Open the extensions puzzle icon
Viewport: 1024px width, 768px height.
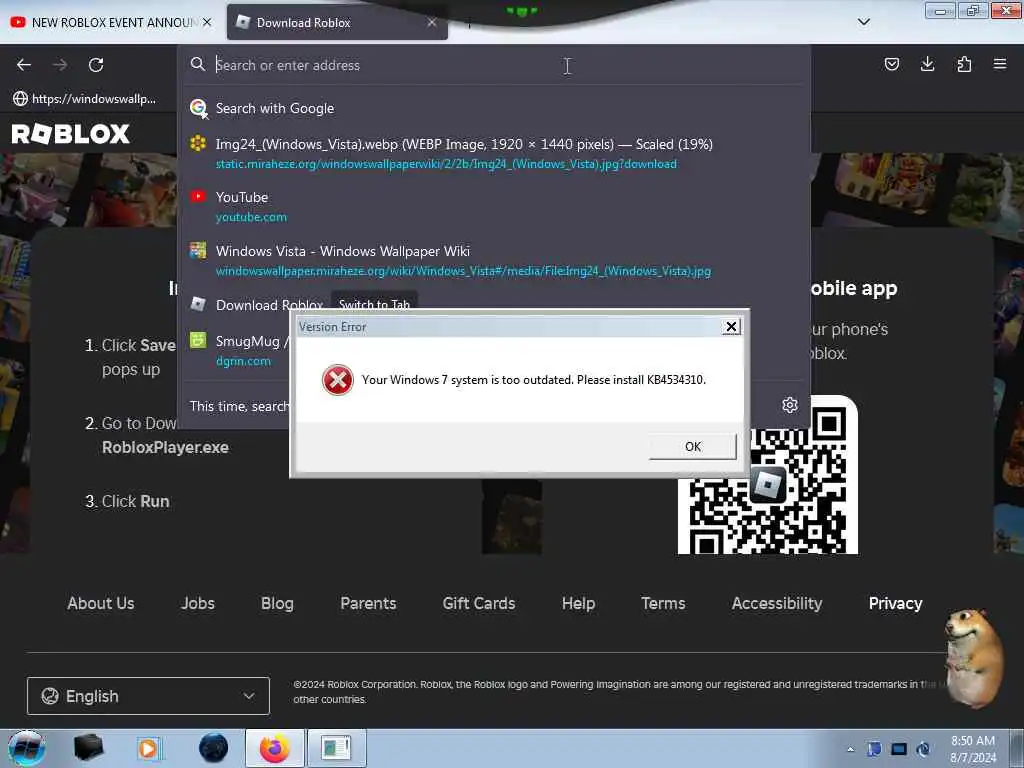964,64
